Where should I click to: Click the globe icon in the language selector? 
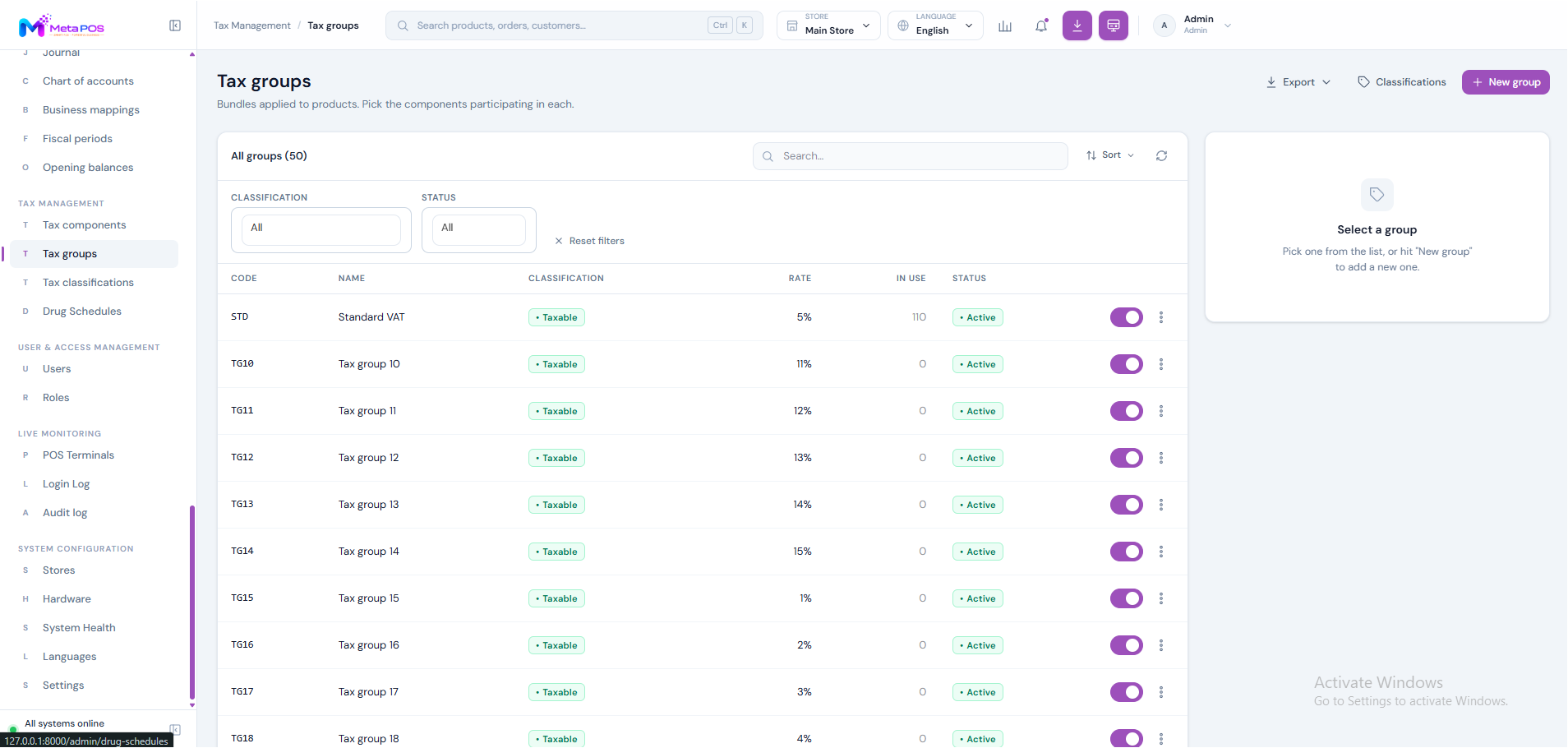point(903,25)
